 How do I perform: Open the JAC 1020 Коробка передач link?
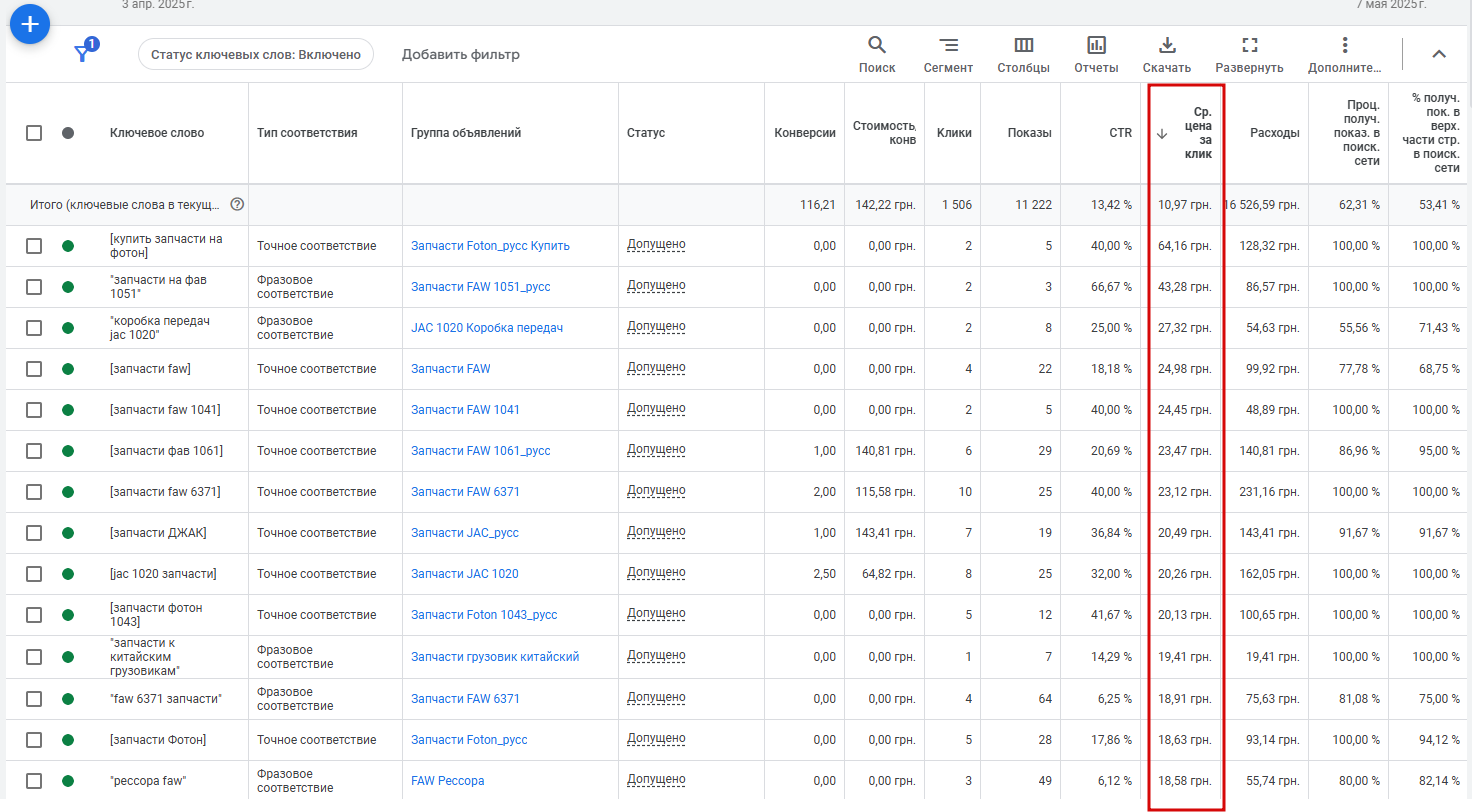pos(487,328)
